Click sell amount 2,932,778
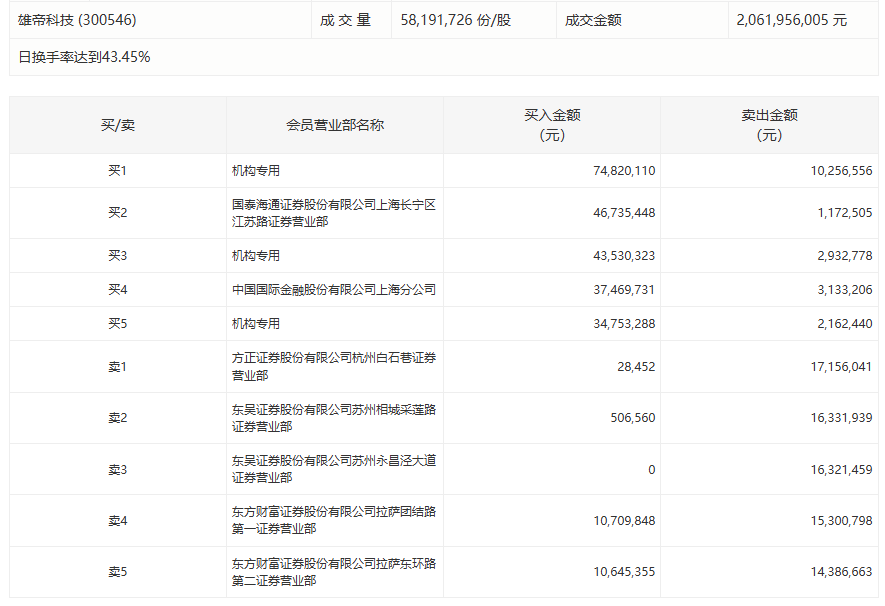885x606 pixels. (844, 256)
